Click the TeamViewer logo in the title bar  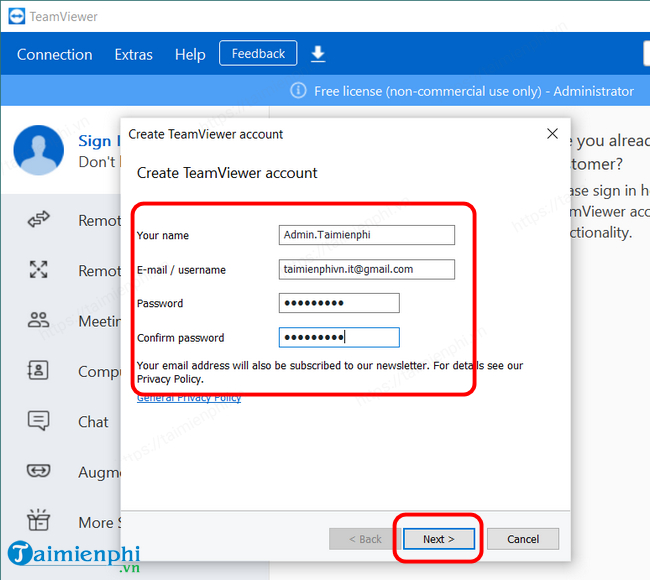click(17, 17)
